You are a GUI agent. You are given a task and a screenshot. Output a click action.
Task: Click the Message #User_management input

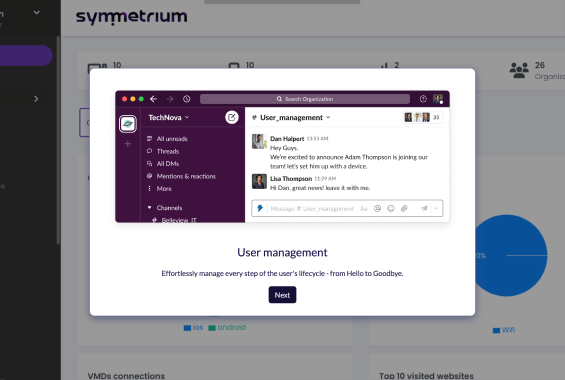click(x=312, y=209)
